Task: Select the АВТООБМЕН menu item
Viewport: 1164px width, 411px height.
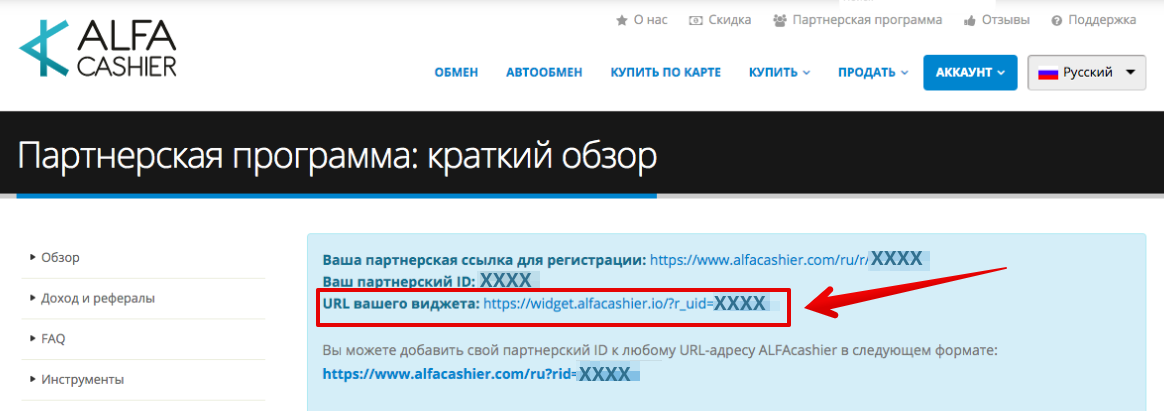Action: point(544,73)
